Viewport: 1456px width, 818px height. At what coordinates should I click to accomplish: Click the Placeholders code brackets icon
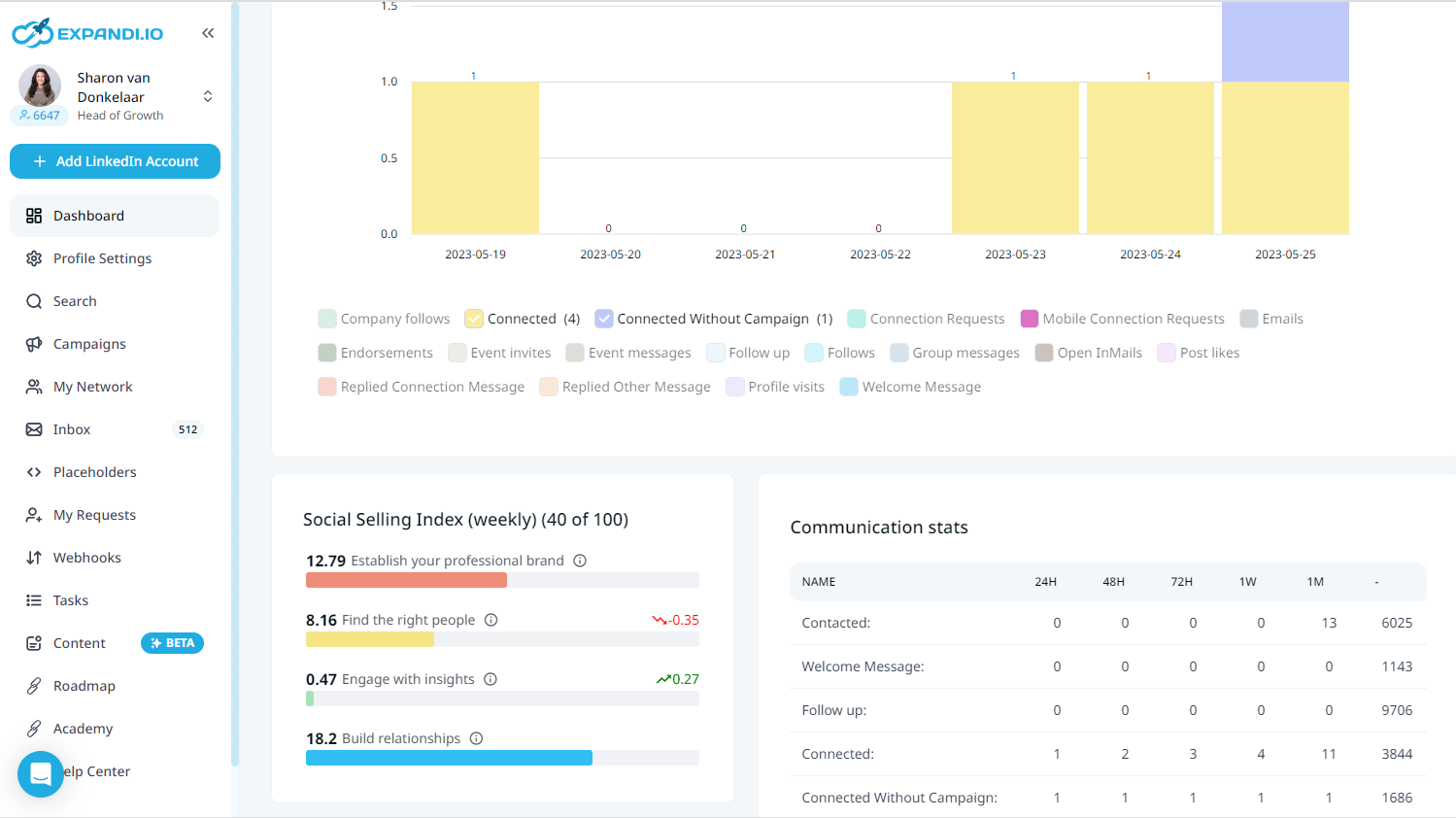34,472
